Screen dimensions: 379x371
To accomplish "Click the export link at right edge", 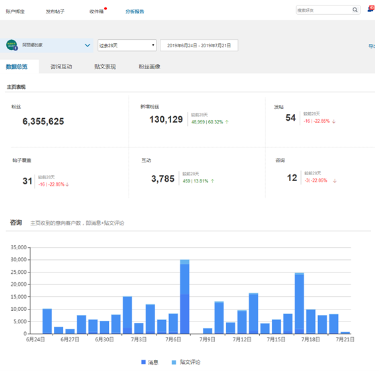I will [x=372, y=46].
